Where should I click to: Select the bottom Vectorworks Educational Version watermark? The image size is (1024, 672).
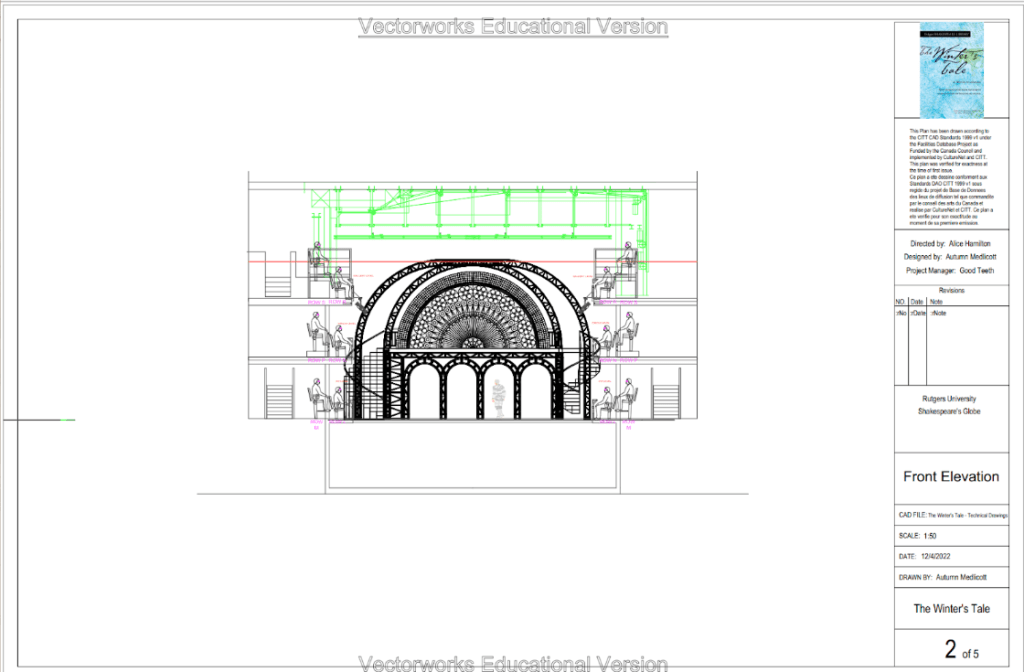512,663
